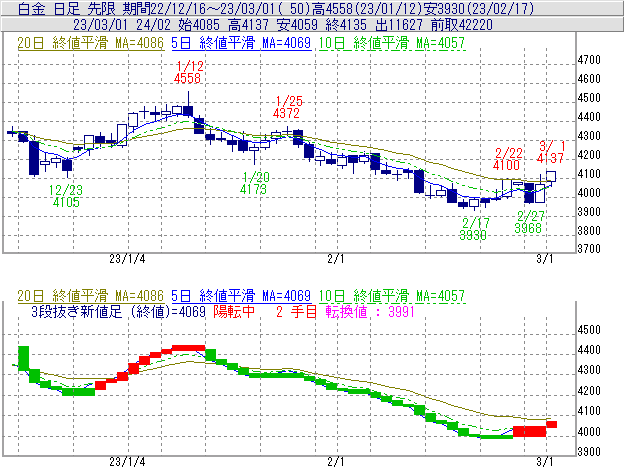Click the 1/20 4173 low label
Image resolution: width=624 pixels, height=475 pixels.
[x=255, y=183]
